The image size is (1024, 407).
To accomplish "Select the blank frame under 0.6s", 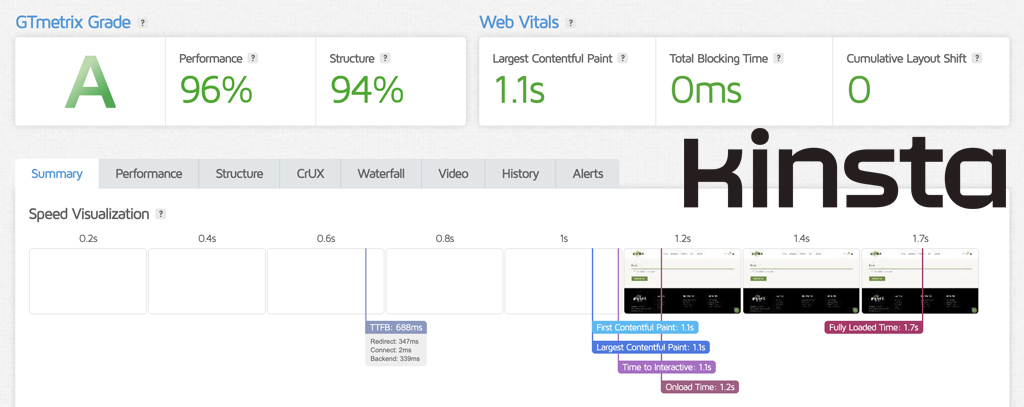I will coord(326,281).
